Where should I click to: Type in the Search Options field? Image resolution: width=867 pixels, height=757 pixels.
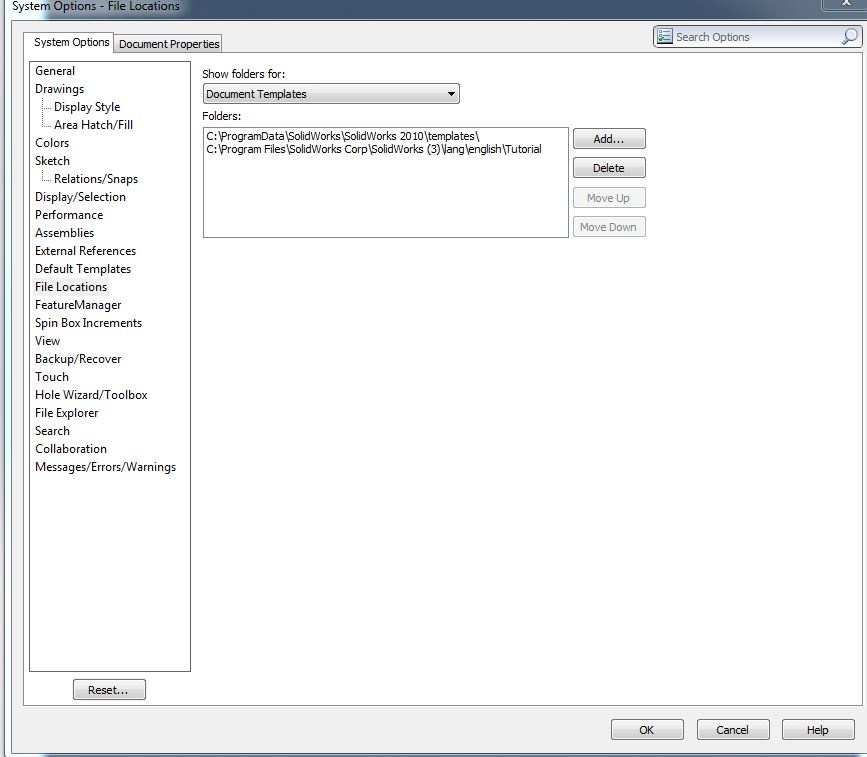coord(756,37)
